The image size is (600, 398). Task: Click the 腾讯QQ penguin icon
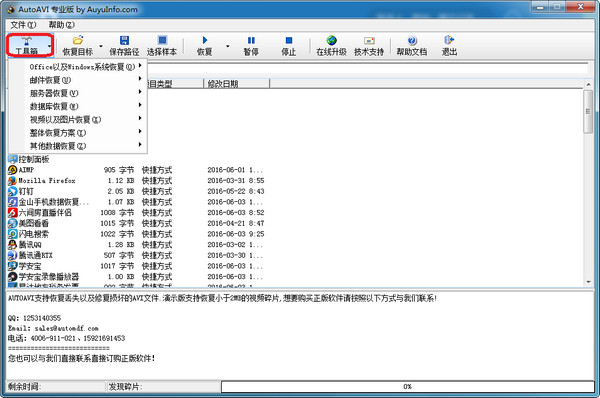tap(13, 245)
